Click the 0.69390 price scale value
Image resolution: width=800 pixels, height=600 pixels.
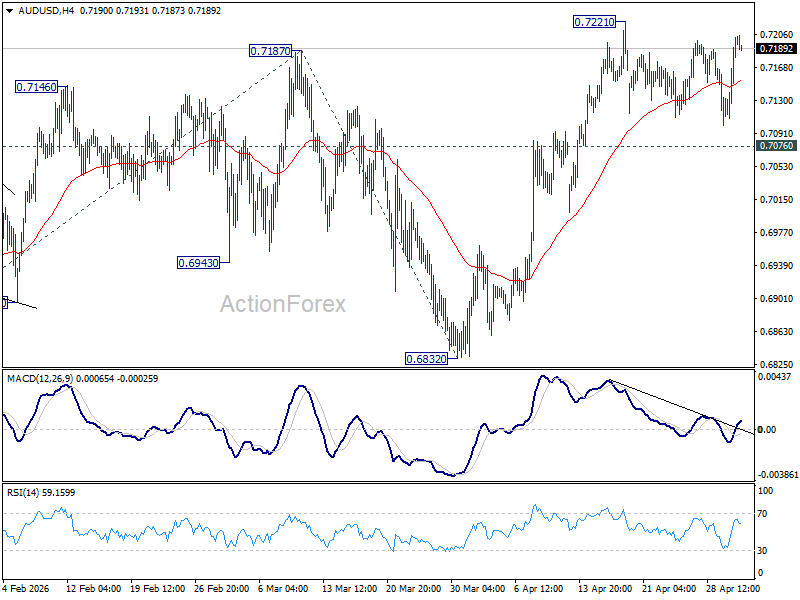[777, 266]
